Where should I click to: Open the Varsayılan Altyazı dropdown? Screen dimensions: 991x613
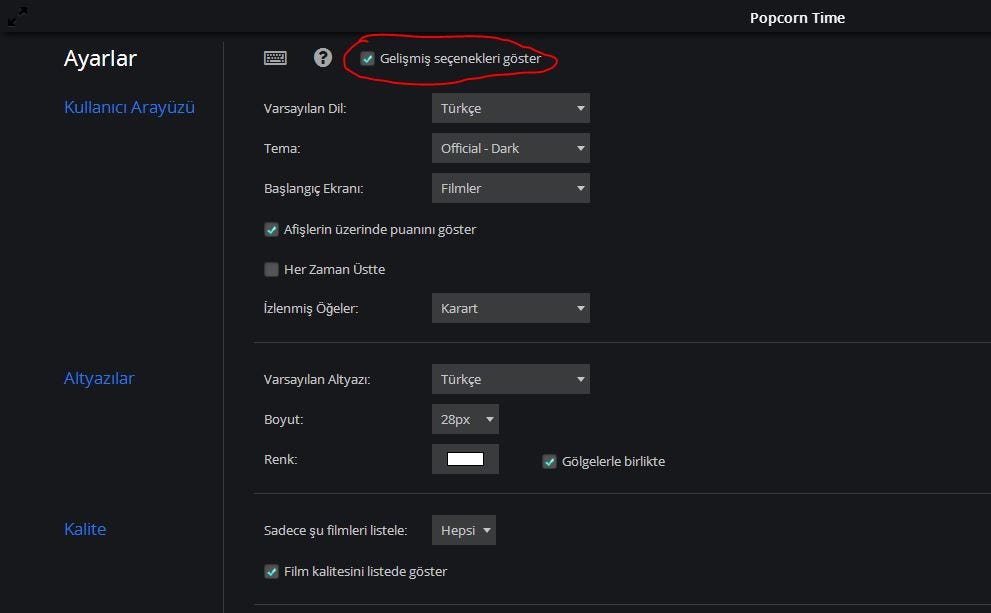point(511,379)
